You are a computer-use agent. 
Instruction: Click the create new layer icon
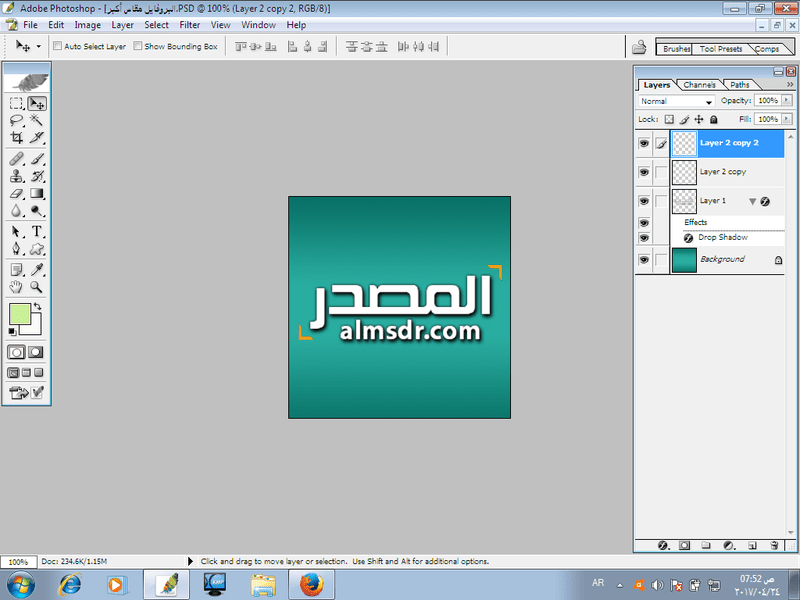click(751, 545)
